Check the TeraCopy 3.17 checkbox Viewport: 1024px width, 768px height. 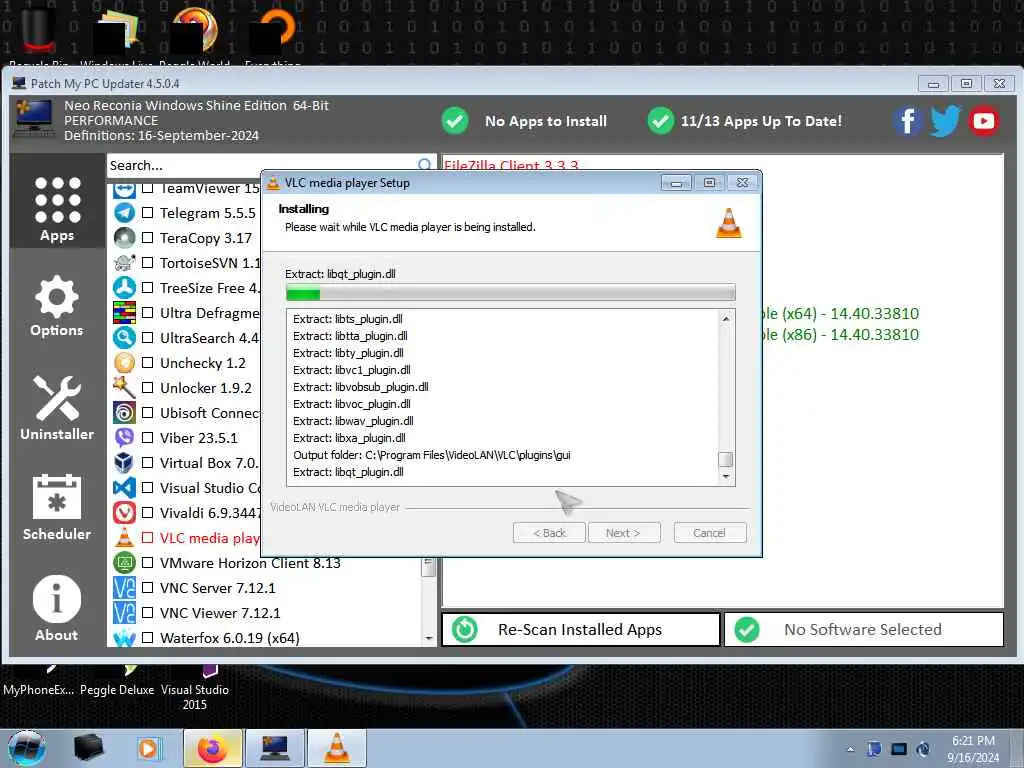148,238
